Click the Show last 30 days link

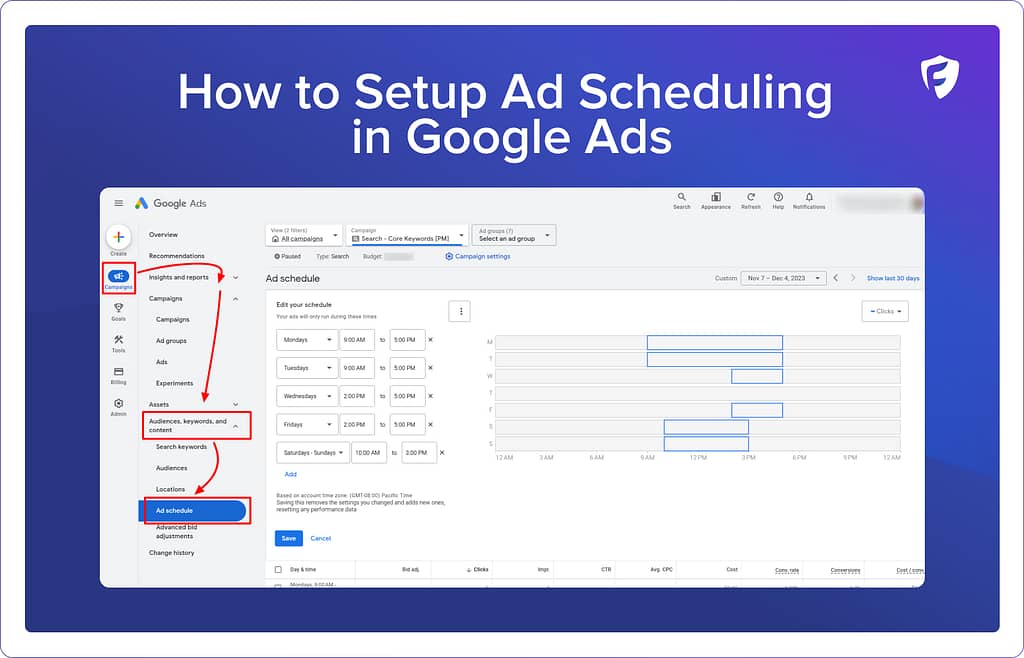tap(892, 278)
